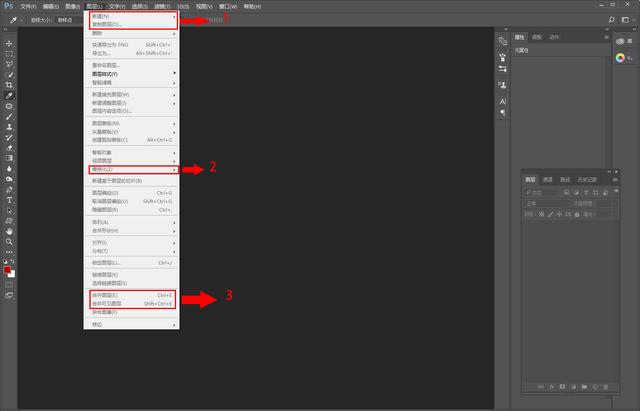Select the Magic Wand tool
This screenshot has width=640, height=411.
(9, 75)
